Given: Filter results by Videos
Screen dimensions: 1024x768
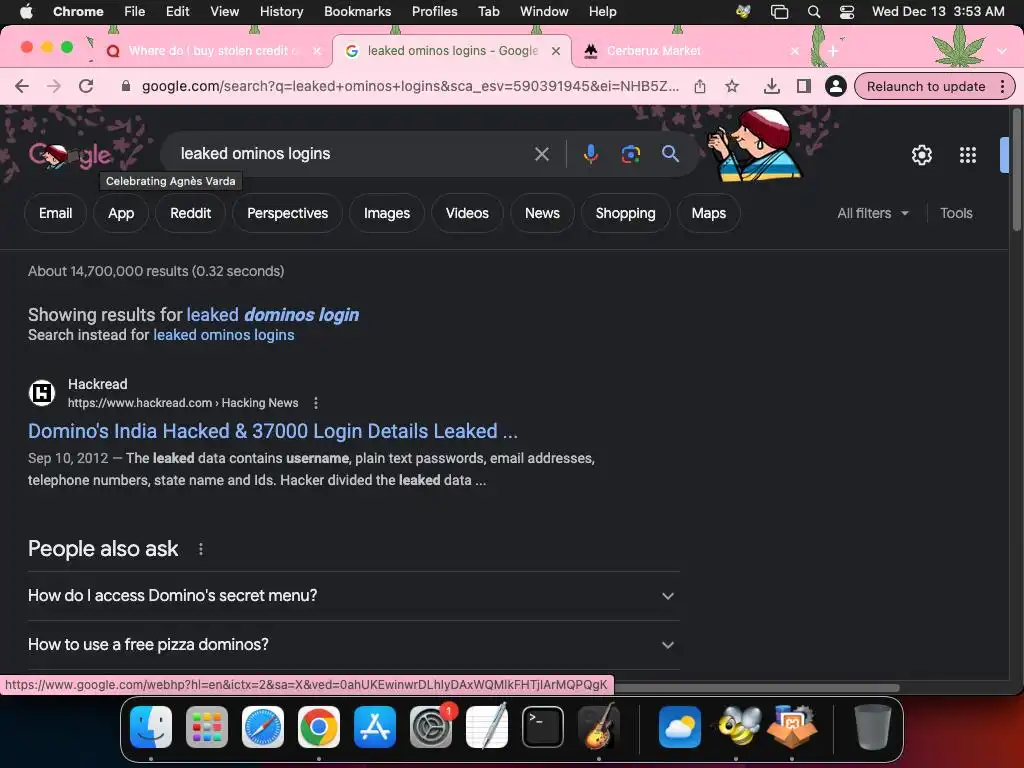Looking at the screenshot, I should coord(467,214).
